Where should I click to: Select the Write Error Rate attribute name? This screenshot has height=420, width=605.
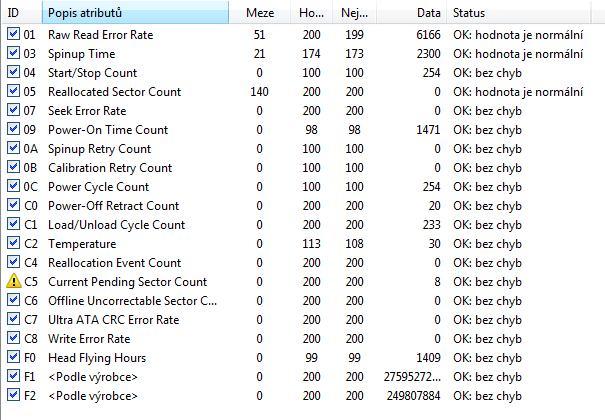[x=89, y=339]
